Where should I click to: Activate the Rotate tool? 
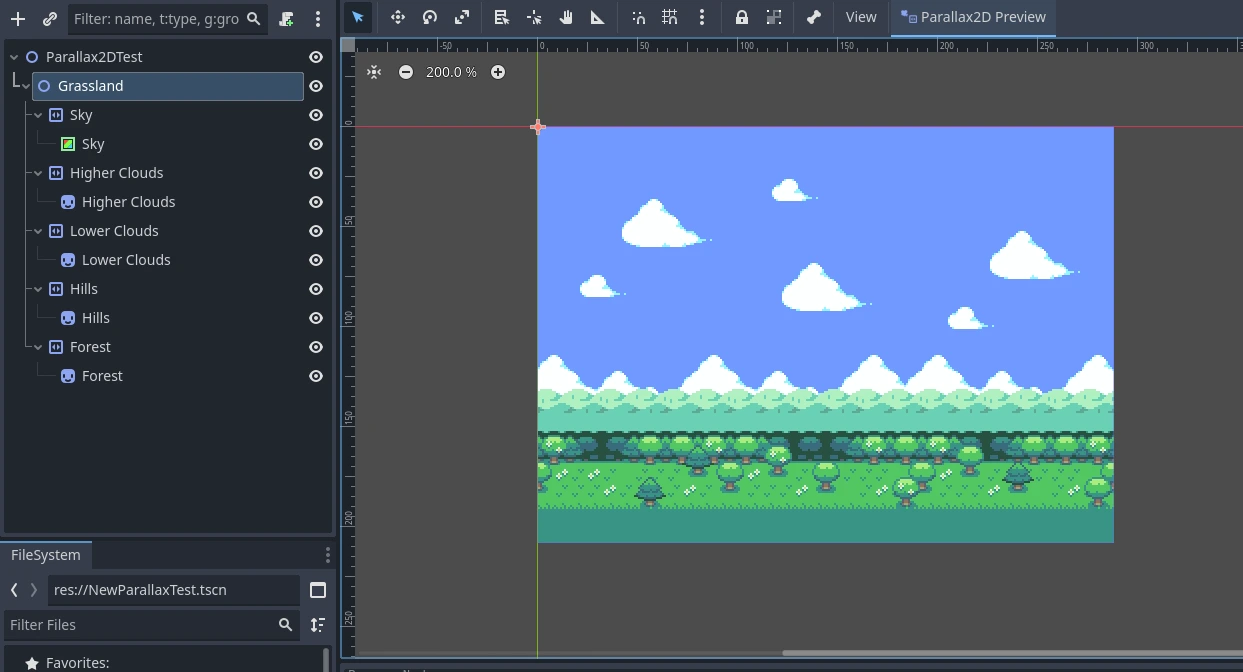[430, 17]
